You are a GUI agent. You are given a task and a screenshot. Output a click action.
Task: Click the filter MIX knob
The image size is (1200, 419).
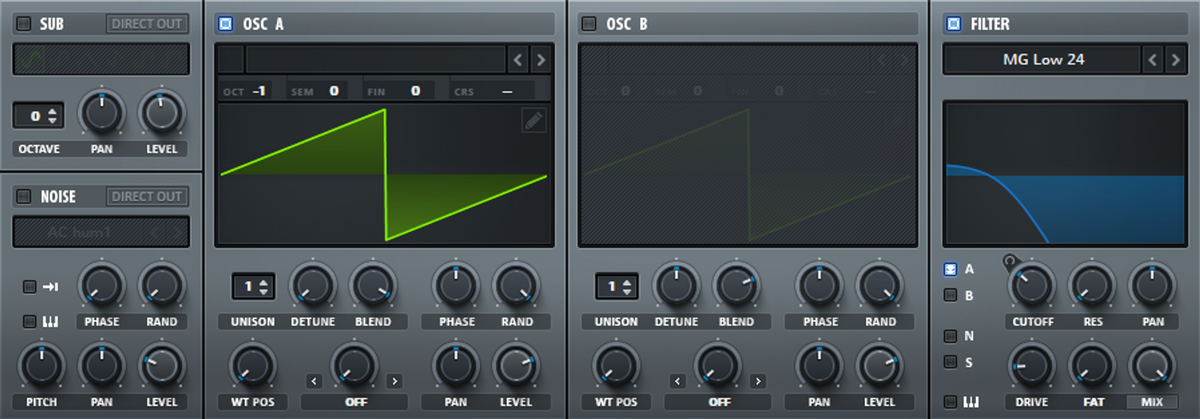pyautogui.click(x=1151, y=365)
